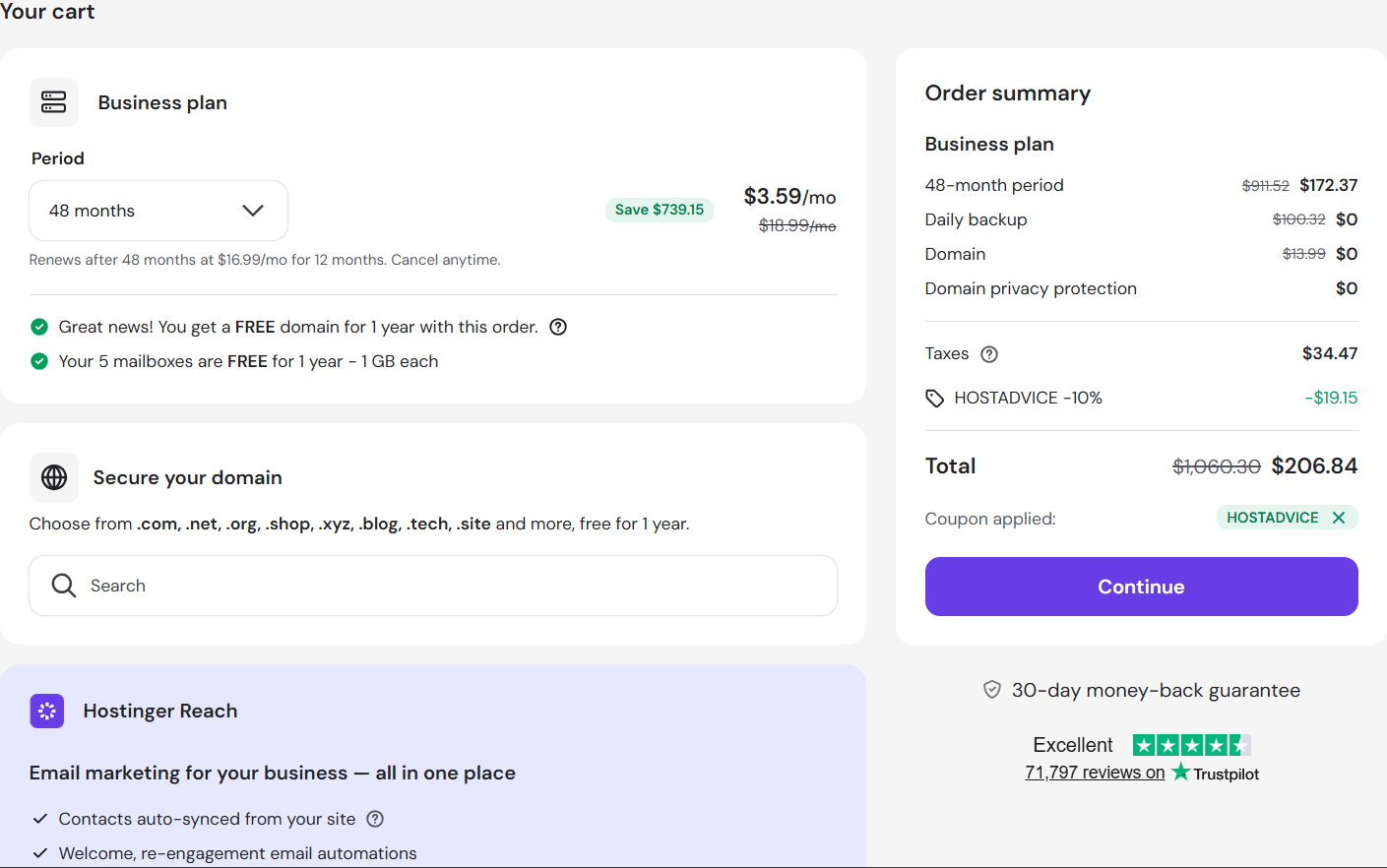The image size is (1387, 868).
Task: Click the magnifier icon in domain search
Action: [x=64, y=586]
